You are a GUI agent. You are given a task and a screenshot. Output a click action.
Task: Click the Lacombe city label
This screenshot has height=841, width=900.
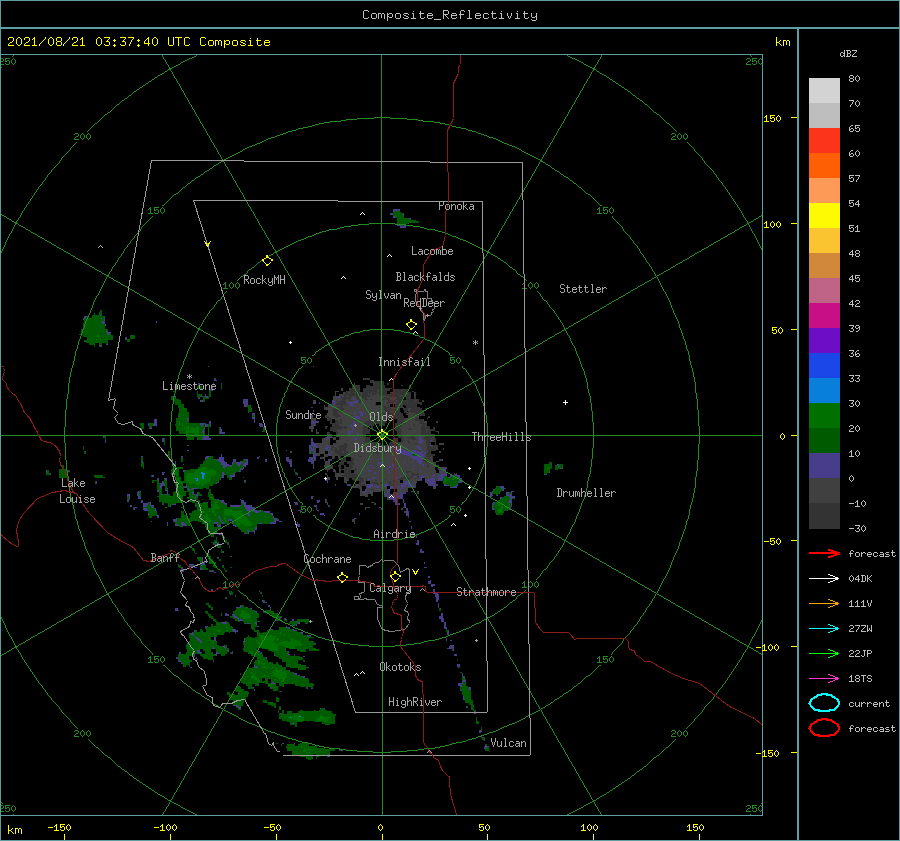click(x=432, y=251)
